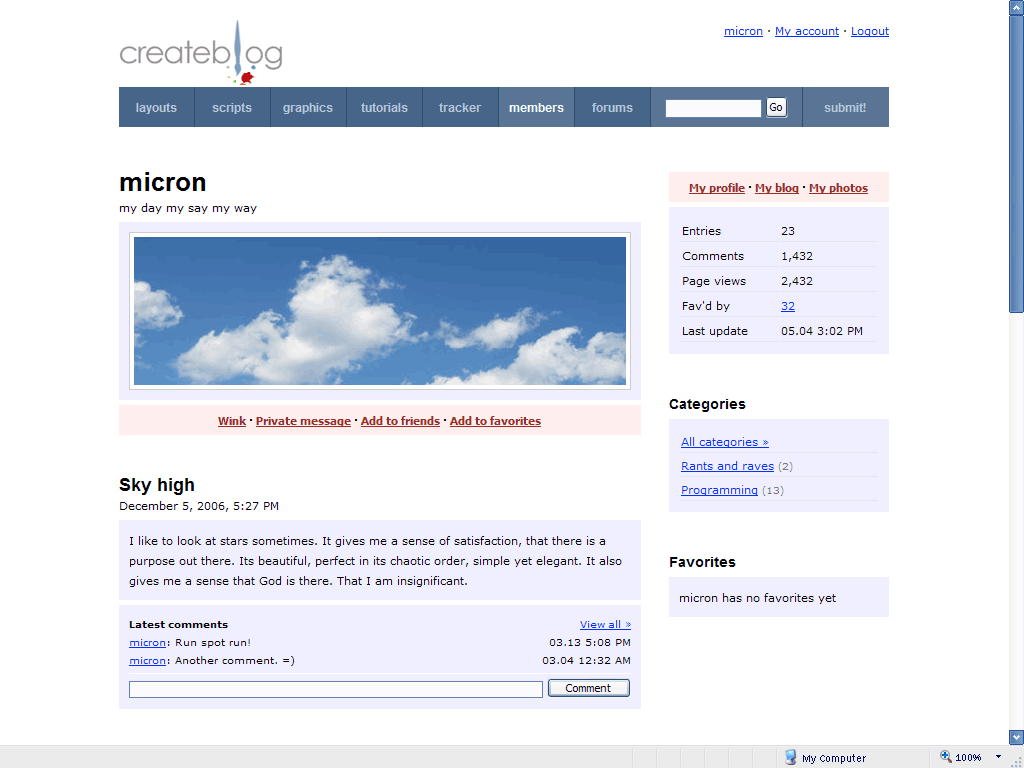Click the '03.13 5:08 PM' comment timestamp
This screenshot has width=1024, height=768.
(x=590, y=643)
